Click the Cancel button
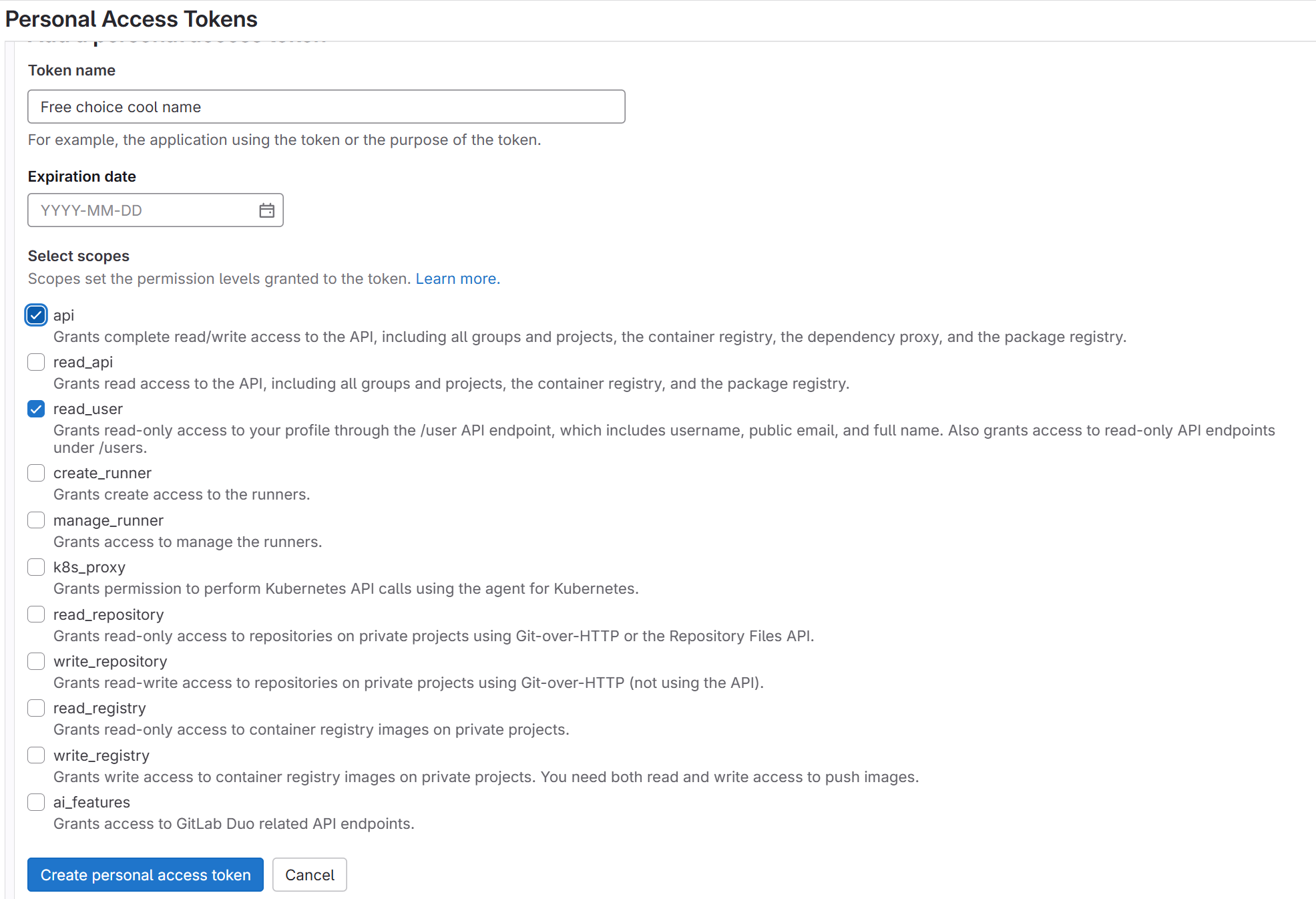1316x899 pixels. click(x=309, y=874)
